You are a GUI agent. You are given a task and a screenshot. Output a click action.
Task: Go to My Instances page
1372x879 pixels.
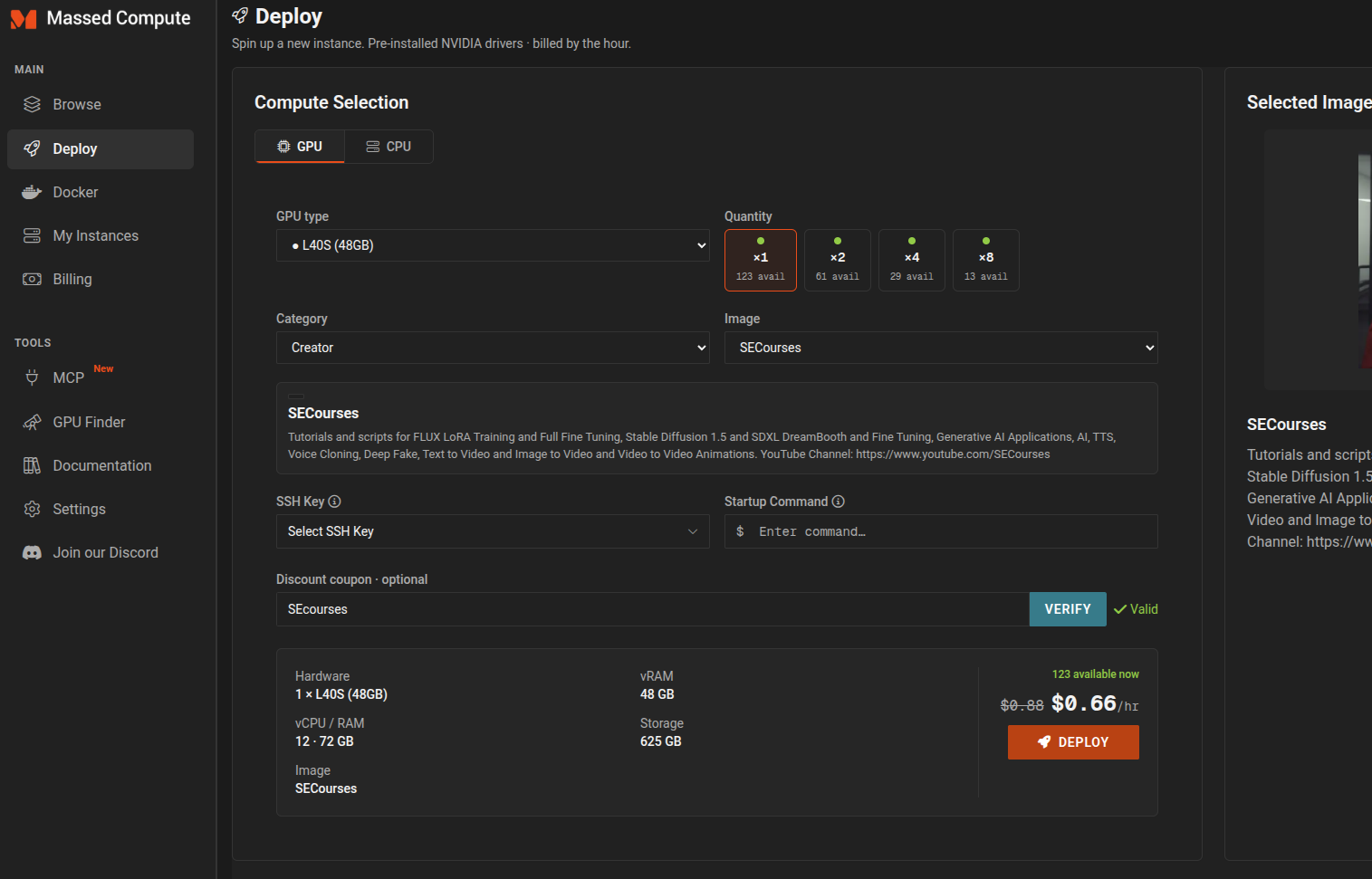point(101,235)
